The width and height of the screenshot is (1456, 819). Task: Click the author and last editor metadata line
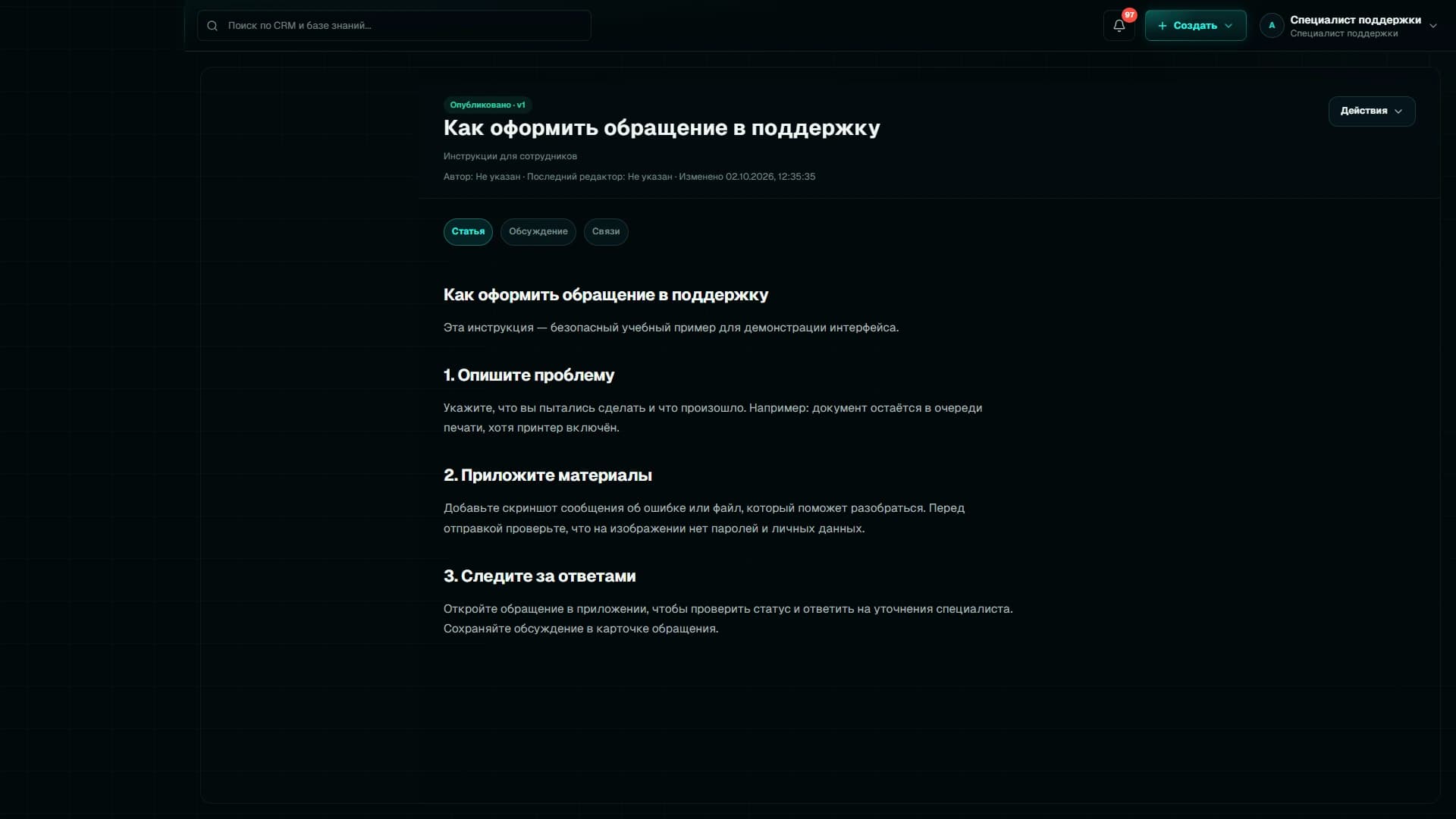point(629,177)
